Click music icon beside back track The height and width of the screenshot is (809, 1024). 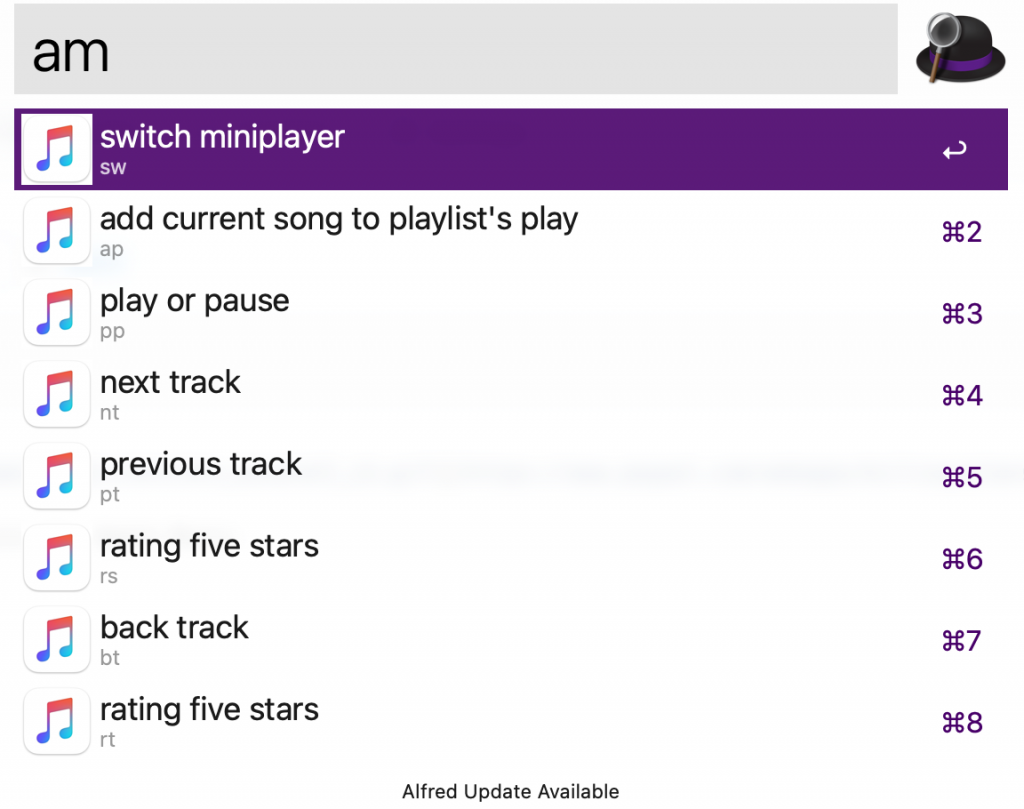click(x=57, y=640)
